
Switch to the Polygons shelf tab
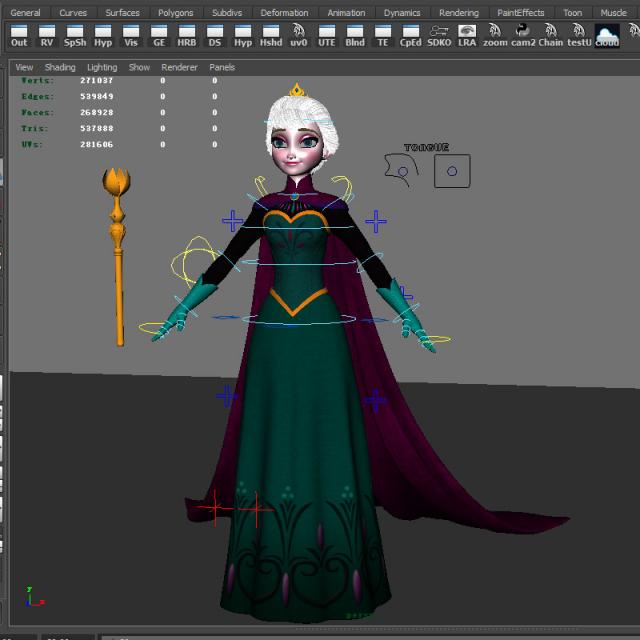point(176,13)
